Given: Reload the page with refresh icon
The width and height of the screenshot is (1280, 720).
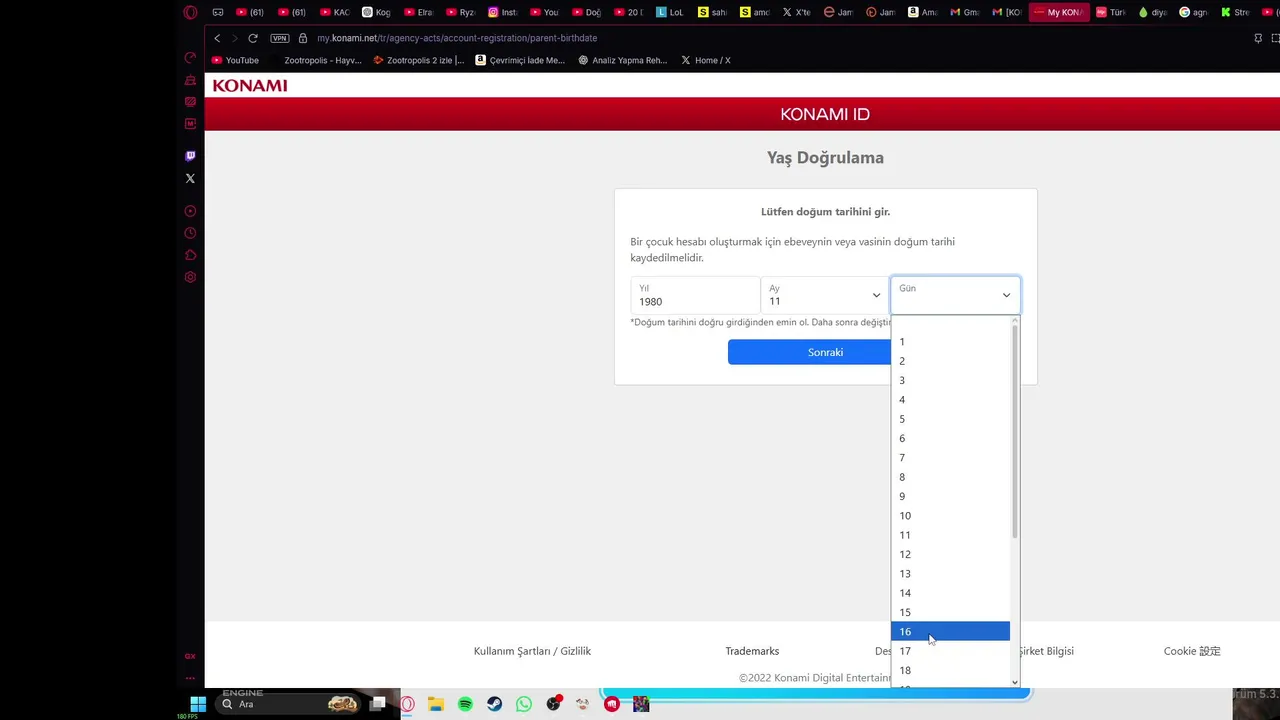Looking at the screenshot, I should coord(253,38).
